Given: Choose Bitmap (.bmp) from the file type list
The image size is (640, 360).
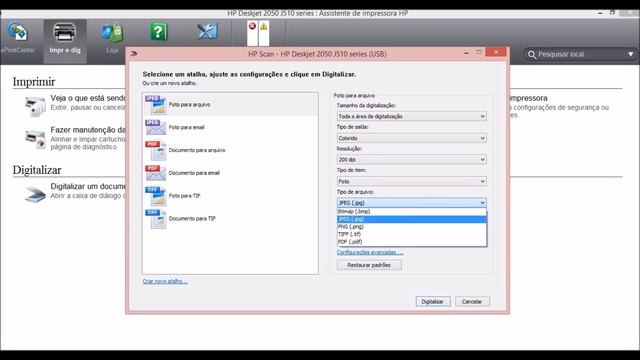Looking at the screenshot, I should 411,211.
